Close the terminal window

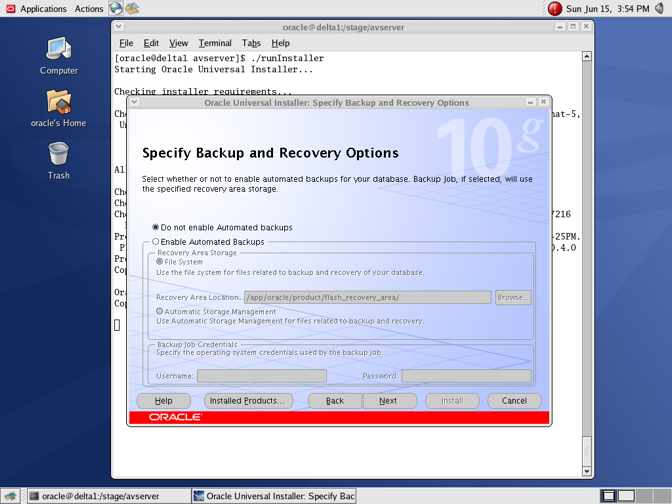click(x=586, y=27)
